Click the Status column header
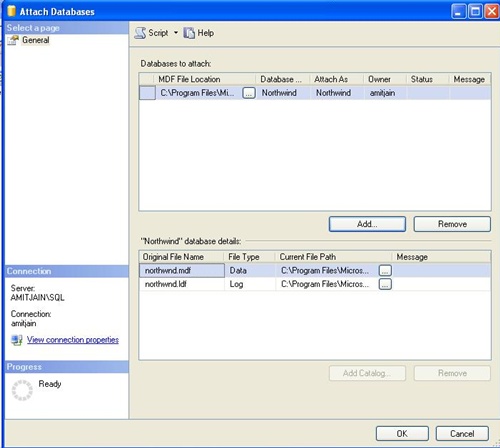The height and width of the screenshot is (448, 500). point(428,79)
